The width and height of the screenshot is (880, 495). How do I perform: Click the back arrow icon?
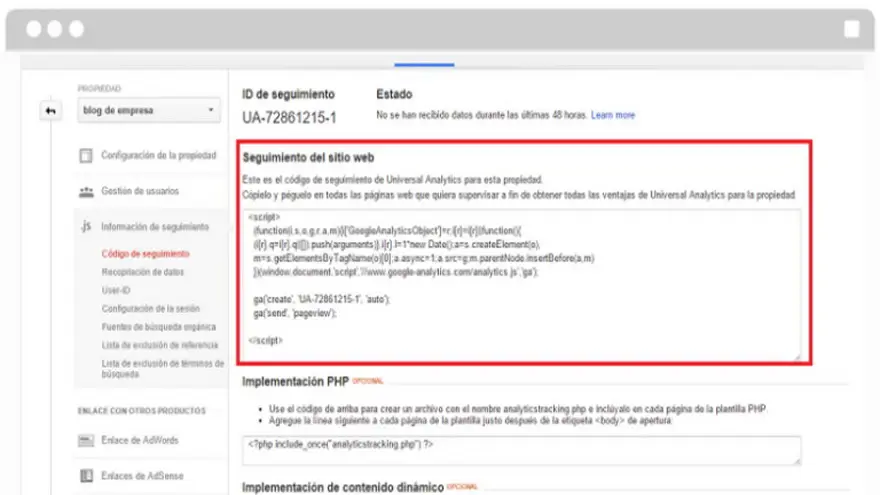tap(51, 111)
